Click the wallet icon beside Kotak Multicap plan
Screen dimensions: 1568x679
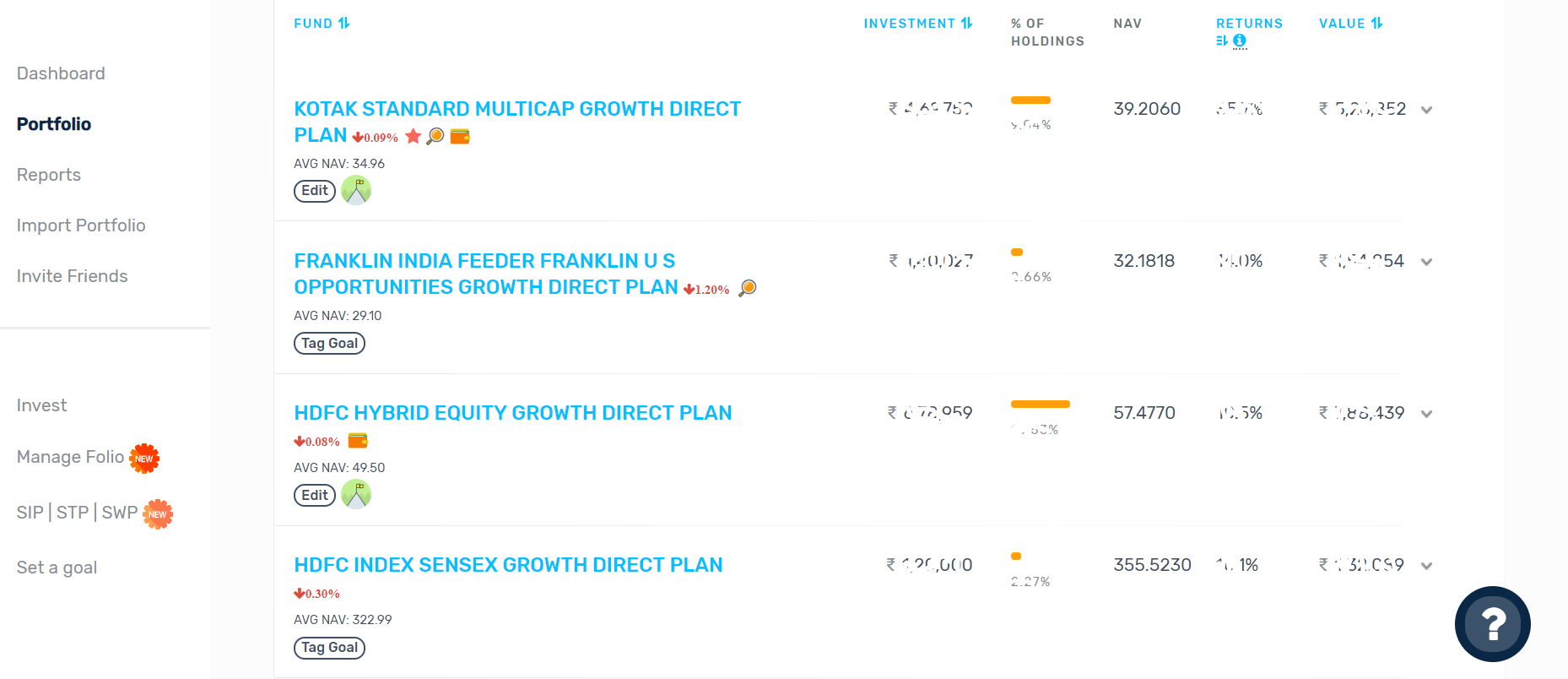(459, 136)
